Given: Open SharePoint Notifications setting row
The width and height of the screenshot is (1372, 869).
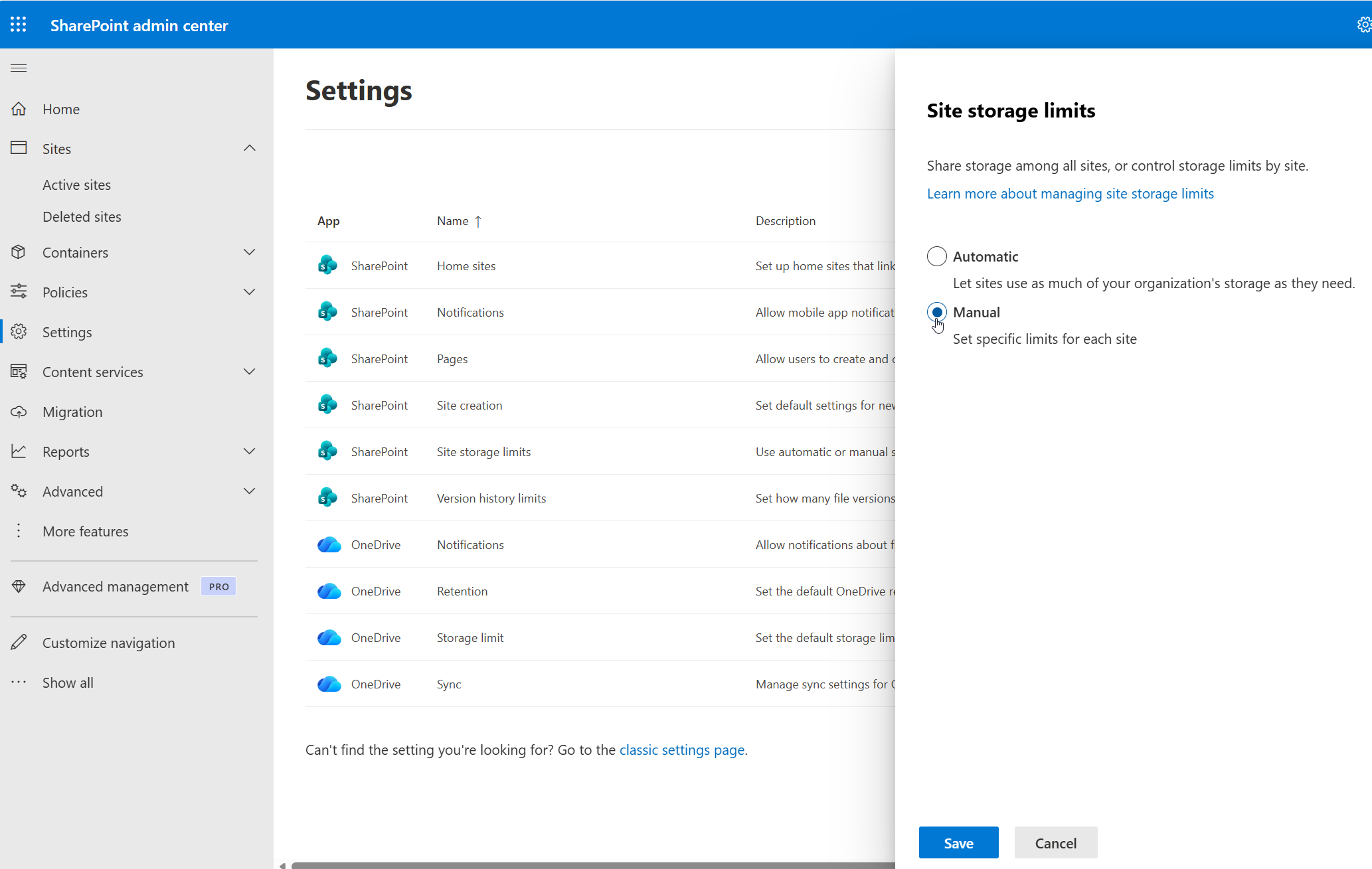Looking at the screenshot, I should point(470,312).
